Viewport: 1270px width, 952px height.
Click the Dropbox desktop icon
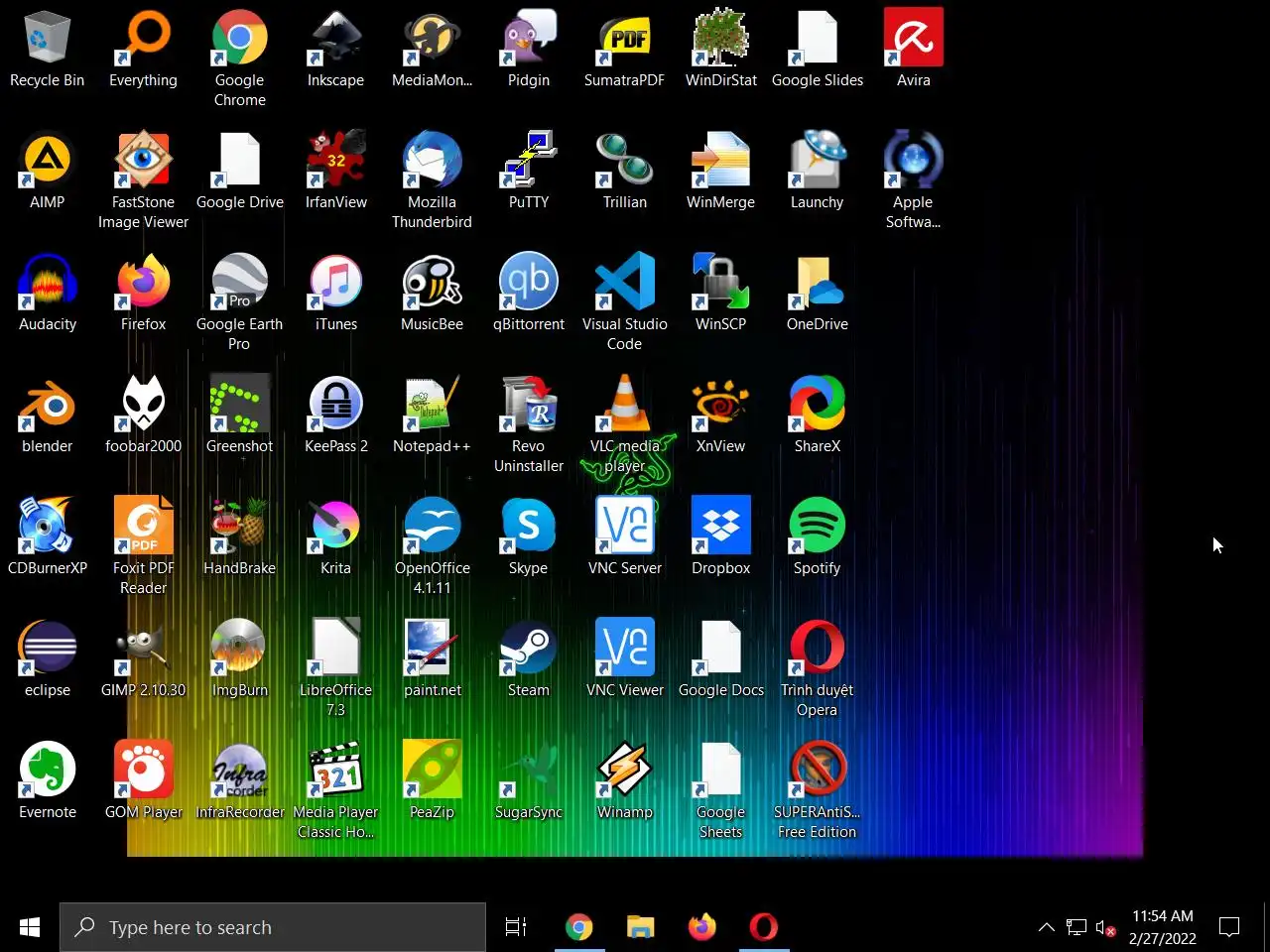coord(721,527)
